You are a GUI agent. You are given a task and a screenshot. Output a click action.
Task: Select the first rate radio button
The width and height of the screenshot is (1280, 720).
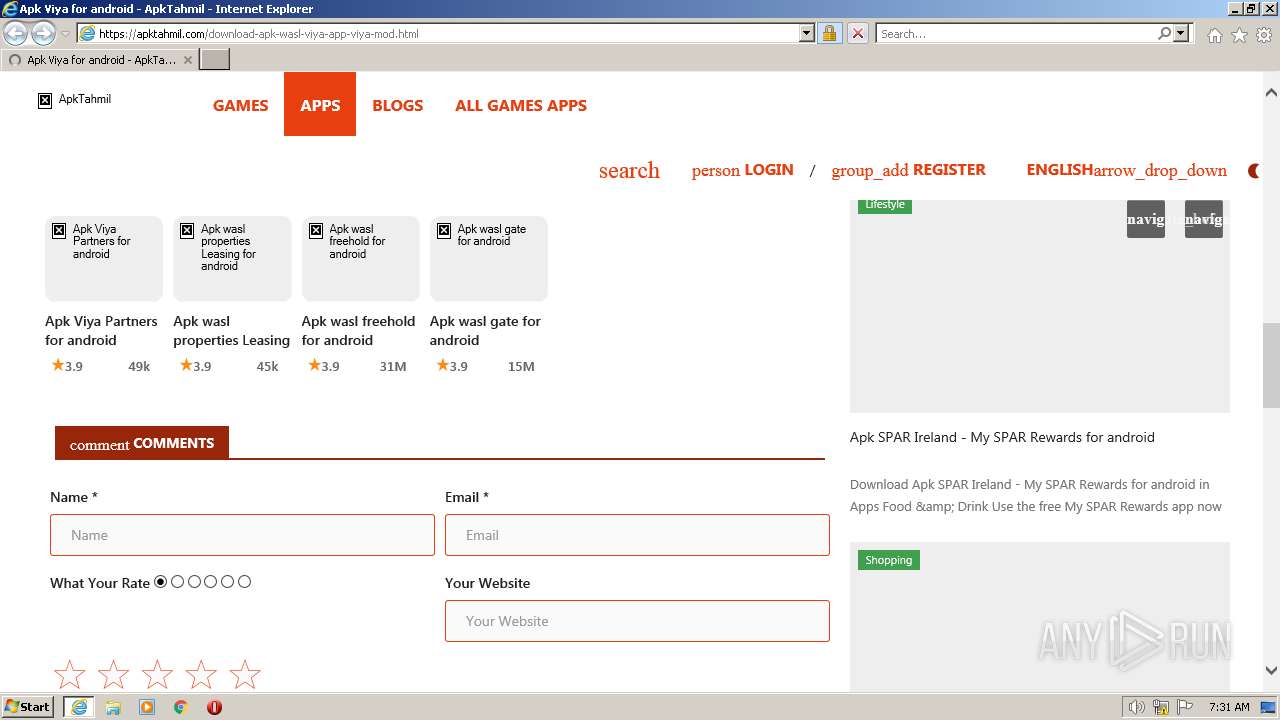click(x=161, y=582)
